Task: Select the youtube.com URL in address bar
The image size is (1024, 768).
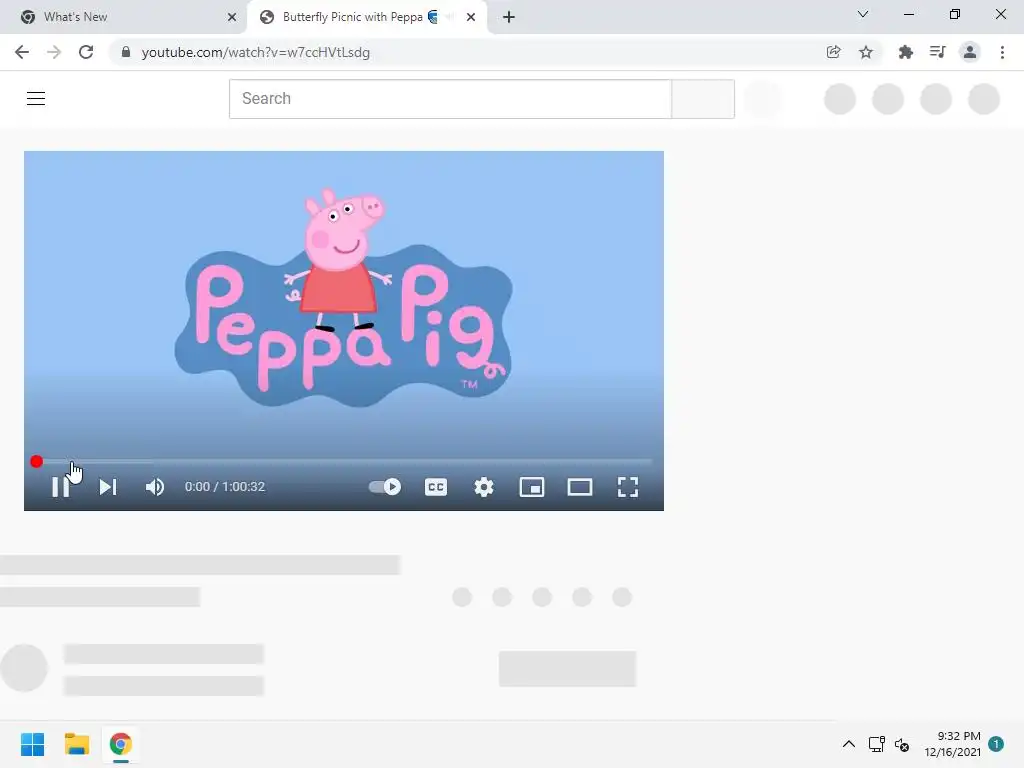Action: point(255,52)
